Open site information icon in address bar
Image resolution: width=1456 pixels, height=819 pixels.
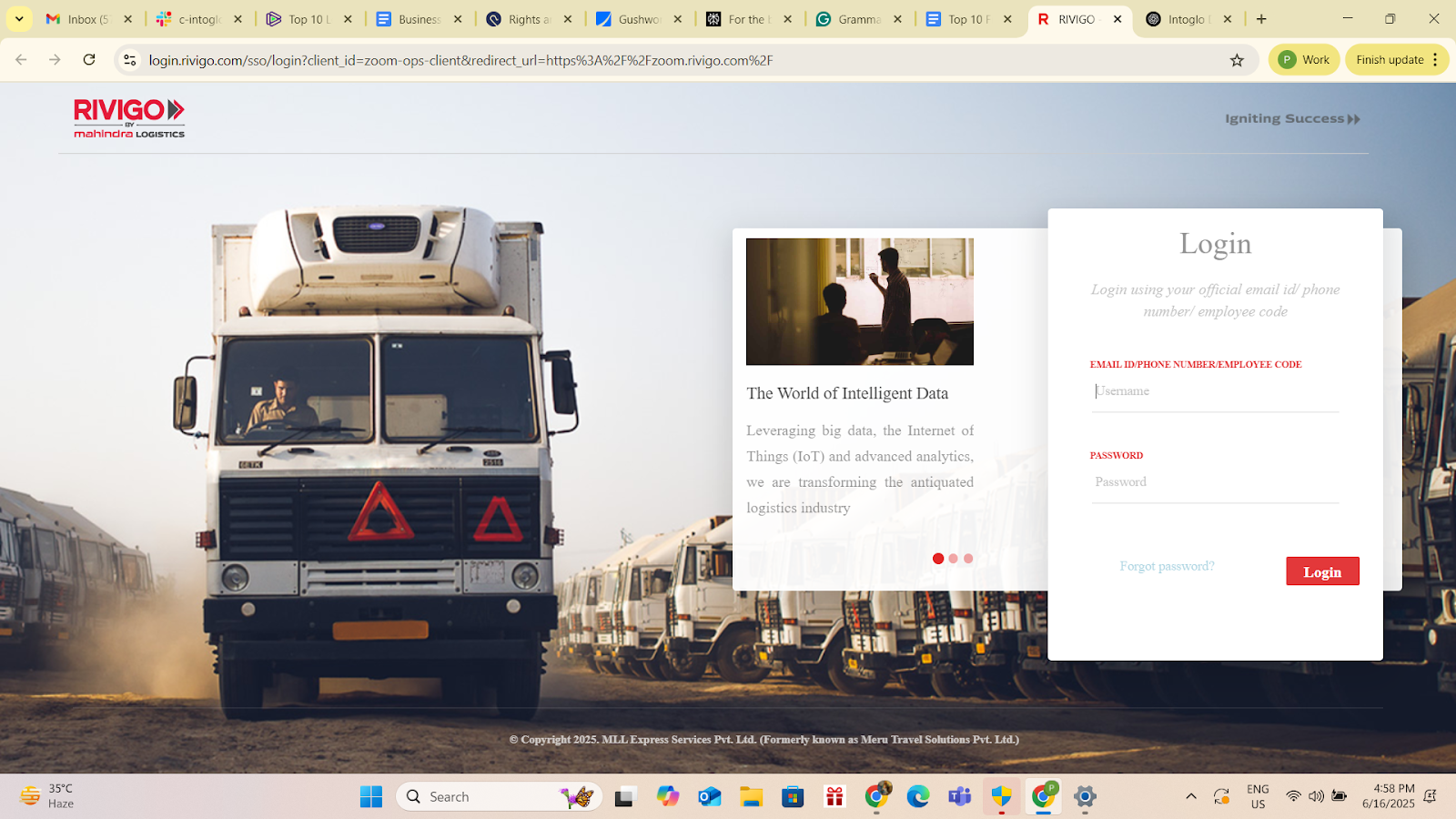(x=130, y=60)
